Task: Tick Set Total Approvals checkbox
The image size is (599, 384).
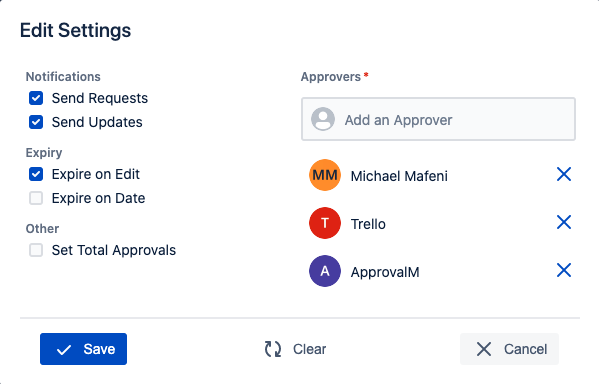Action: tap(36, 250)
